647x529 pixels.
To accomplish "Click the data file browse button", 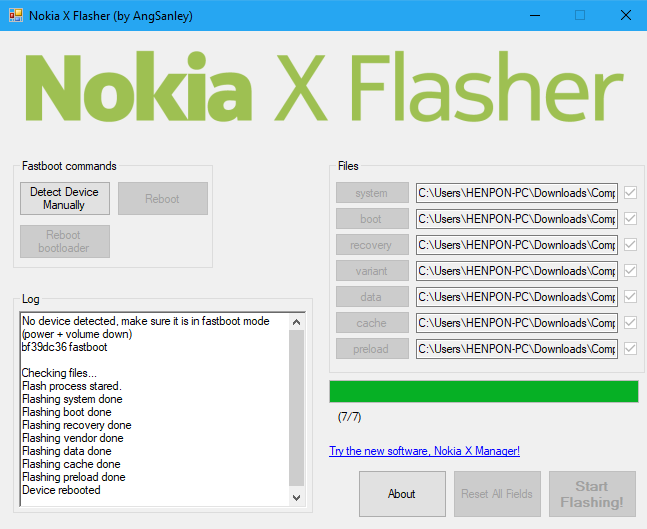I will point(372,297).
